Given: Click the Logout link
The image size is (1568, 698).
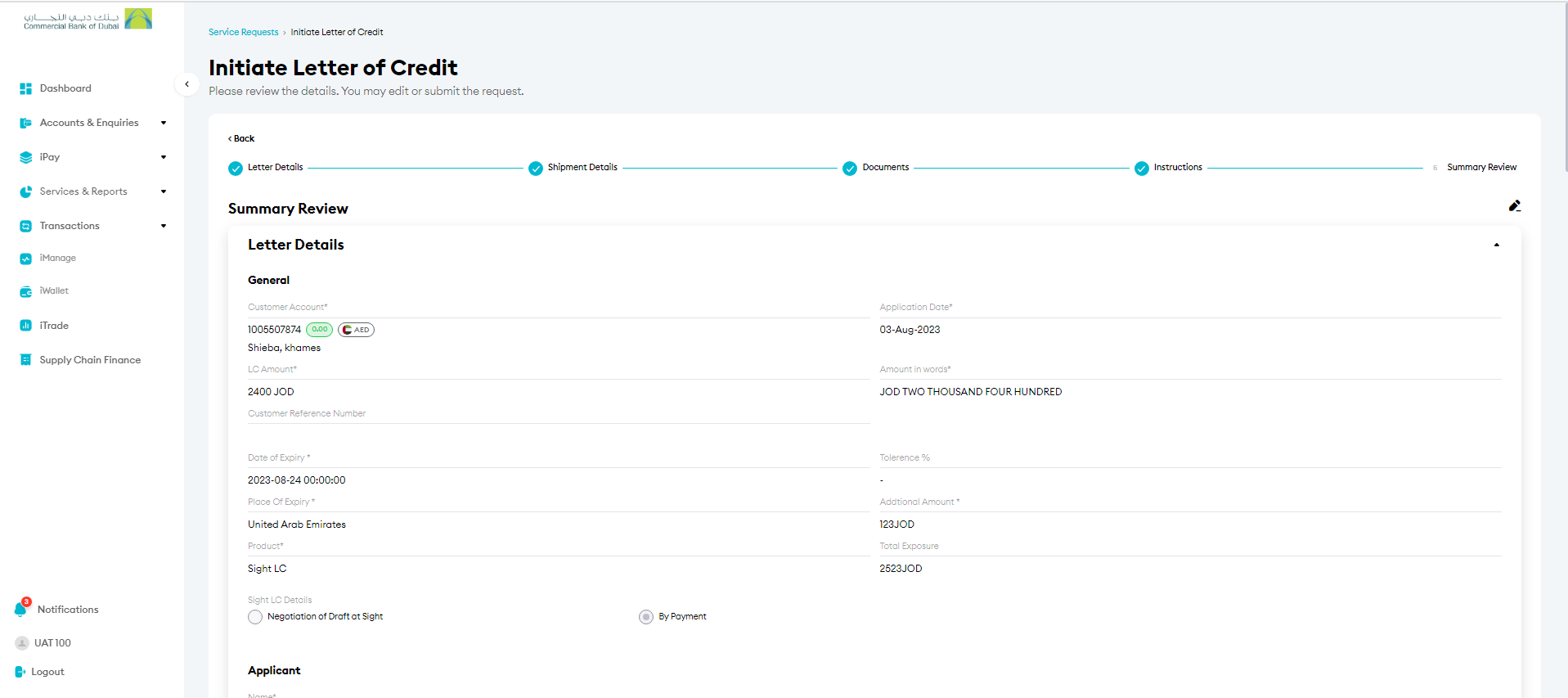Looking at the screenshot, I should [x=47, y=673].
